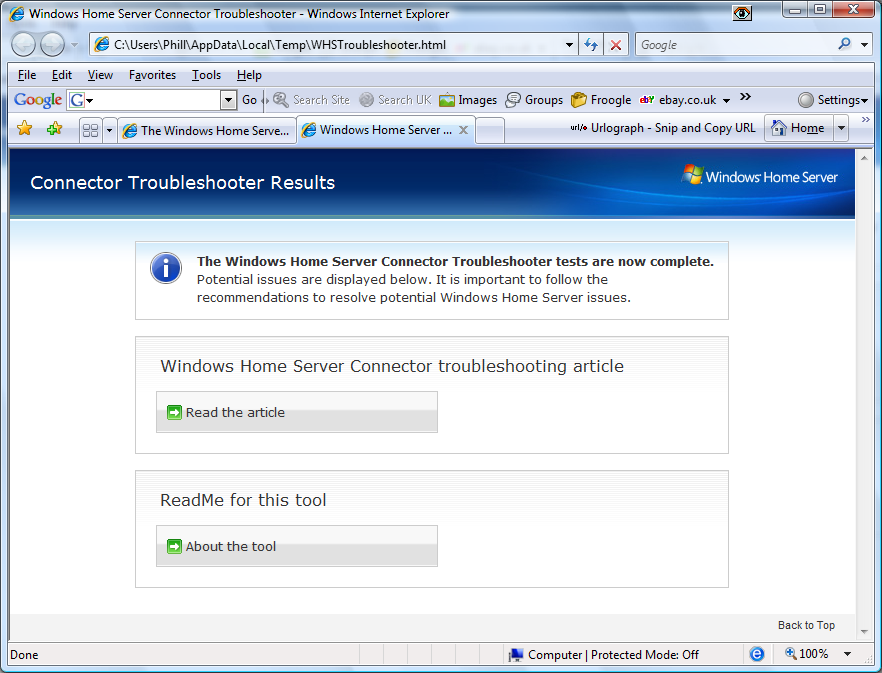The width and height of the screenshot is (882, 673).
Task: Click the blue information icon
Action: (x=166, y=268)
